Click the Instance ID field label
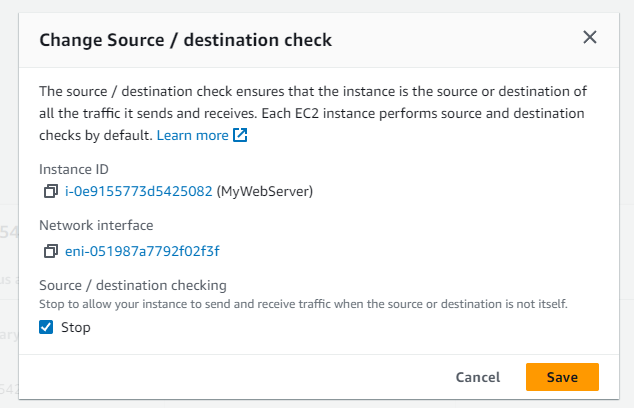Image resolution: width=634 pixels, height=408 pixels. point(72,169)
